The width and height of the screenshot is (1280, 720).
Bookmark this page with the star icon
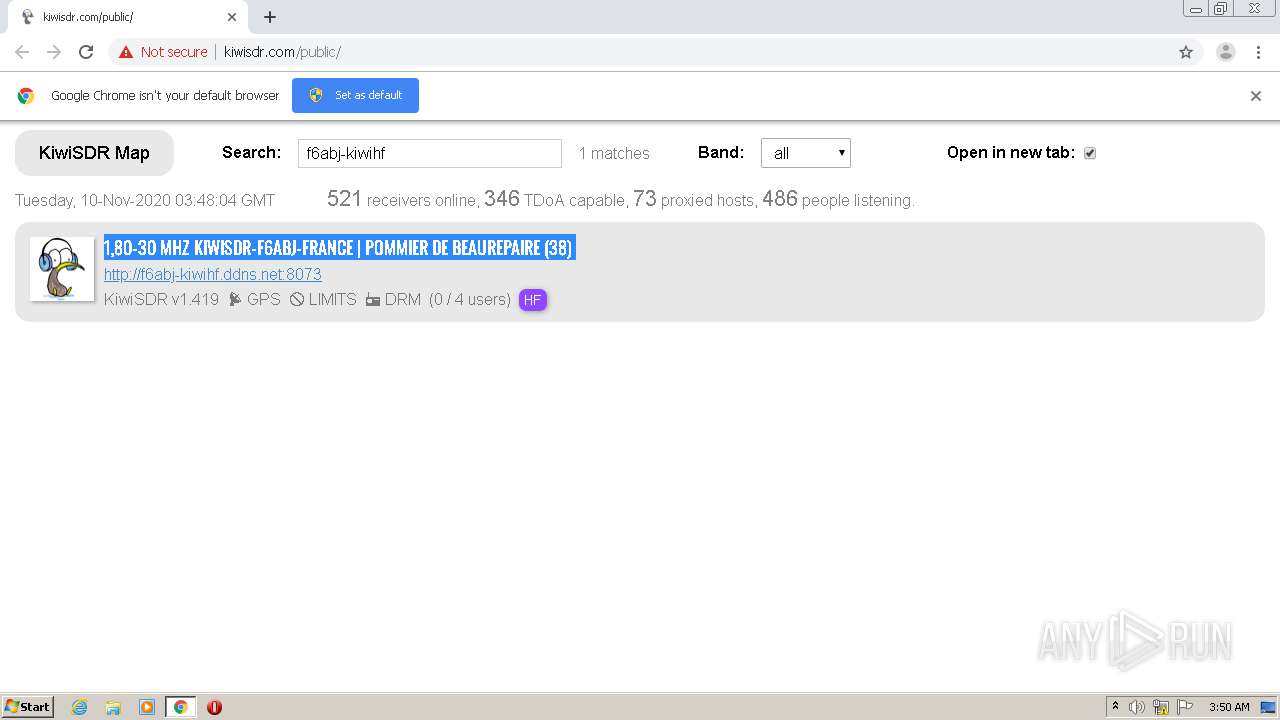tap(1186, 52)
